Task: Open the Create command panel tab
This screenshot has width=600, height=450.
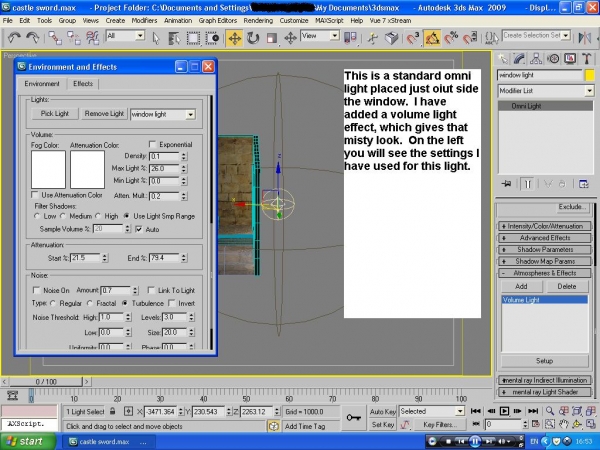Action: click(502, 59)
